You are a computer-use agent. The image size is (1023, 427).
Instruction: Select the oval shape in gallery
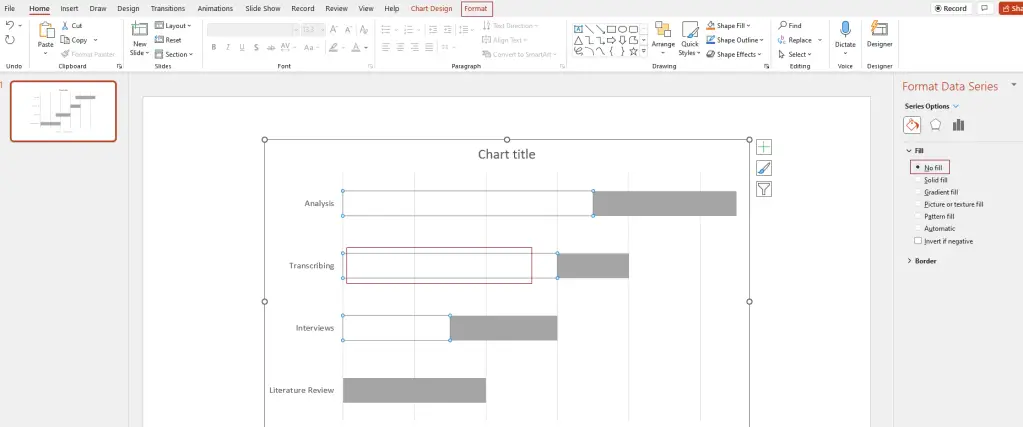[622, 29]
